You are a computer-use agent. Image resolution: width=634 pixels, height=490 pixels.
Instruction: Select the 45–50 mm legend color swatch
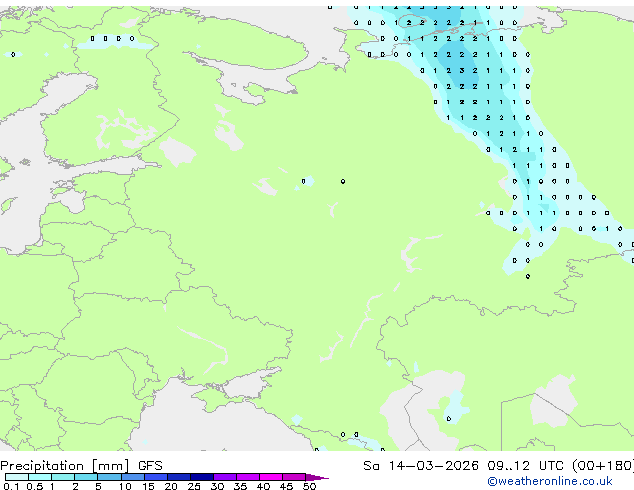coord(294,477)
